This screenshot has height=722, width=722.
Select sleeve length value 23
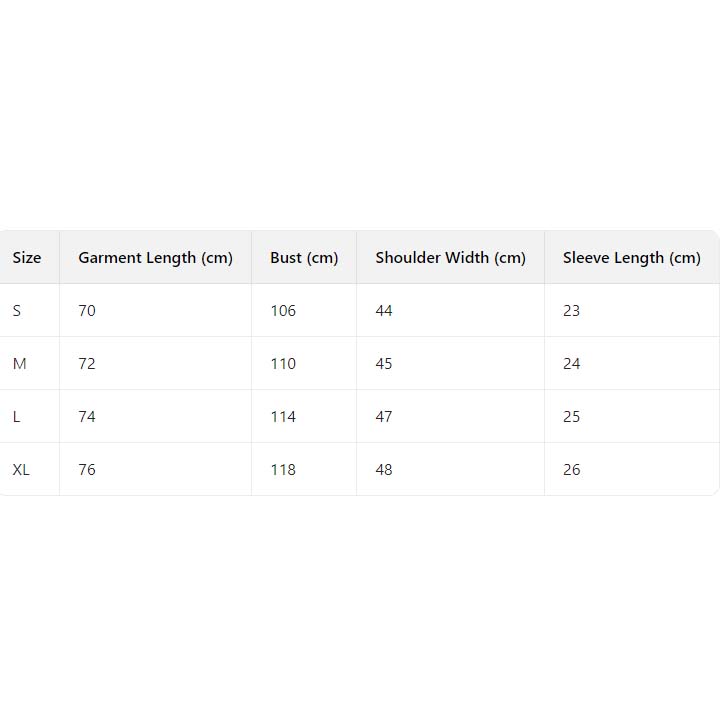[x=571, y=311]
